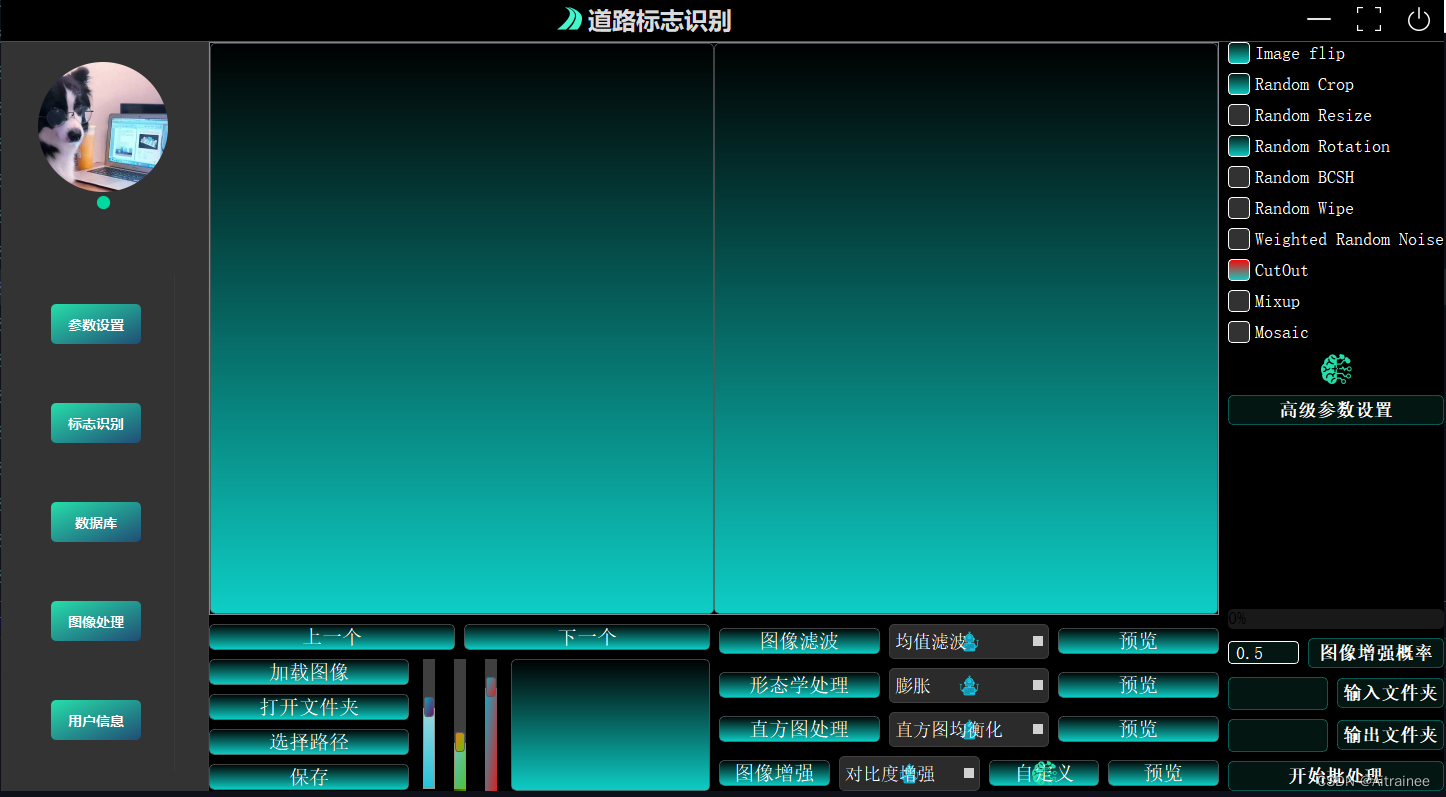This screenshot has height=797, width=1446.
Task: Open the 对比度增强 dropdown
Action: tap(909, 774)
